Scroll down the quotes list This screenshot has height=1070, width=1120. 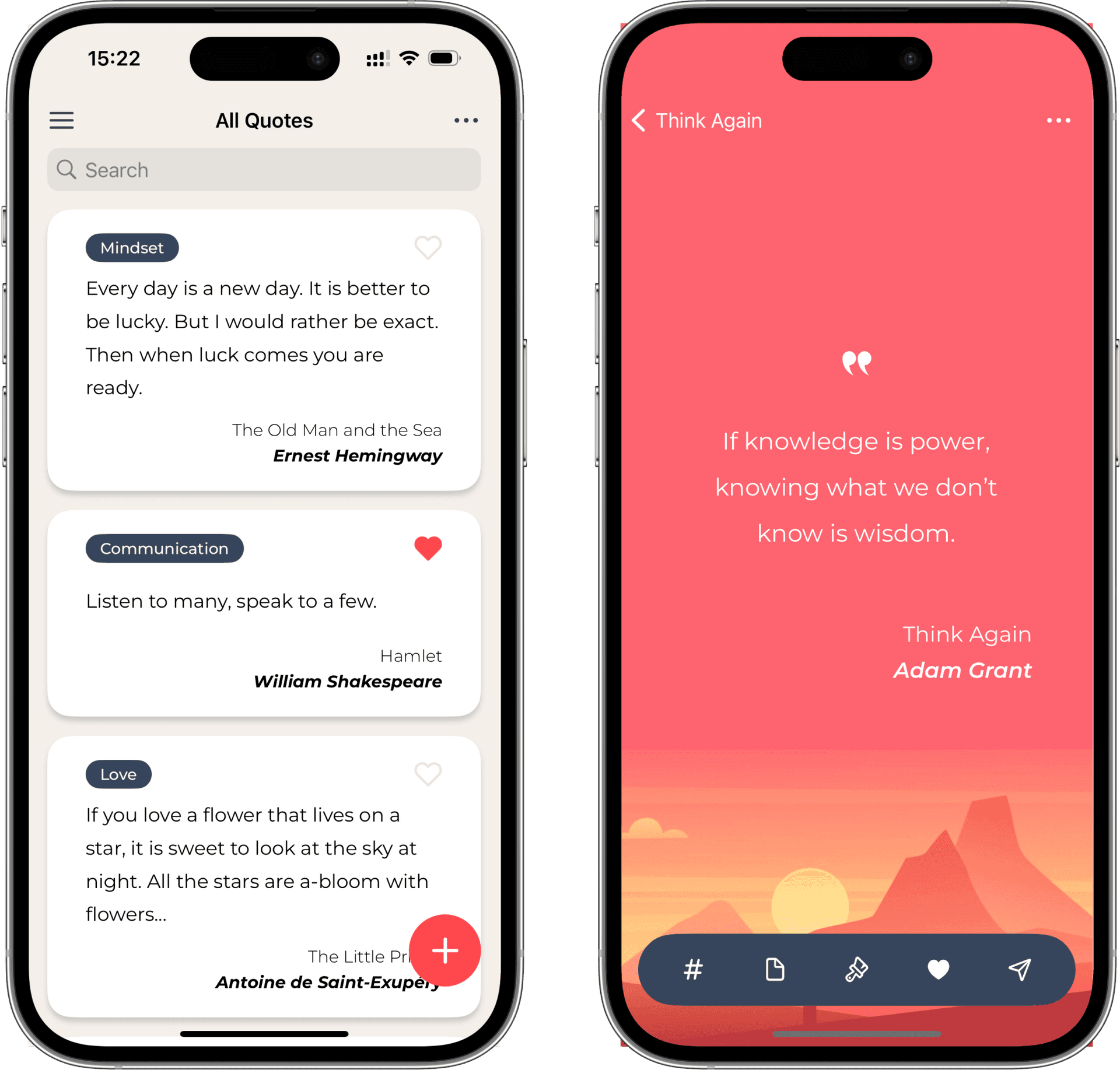(x=265, y=600)
